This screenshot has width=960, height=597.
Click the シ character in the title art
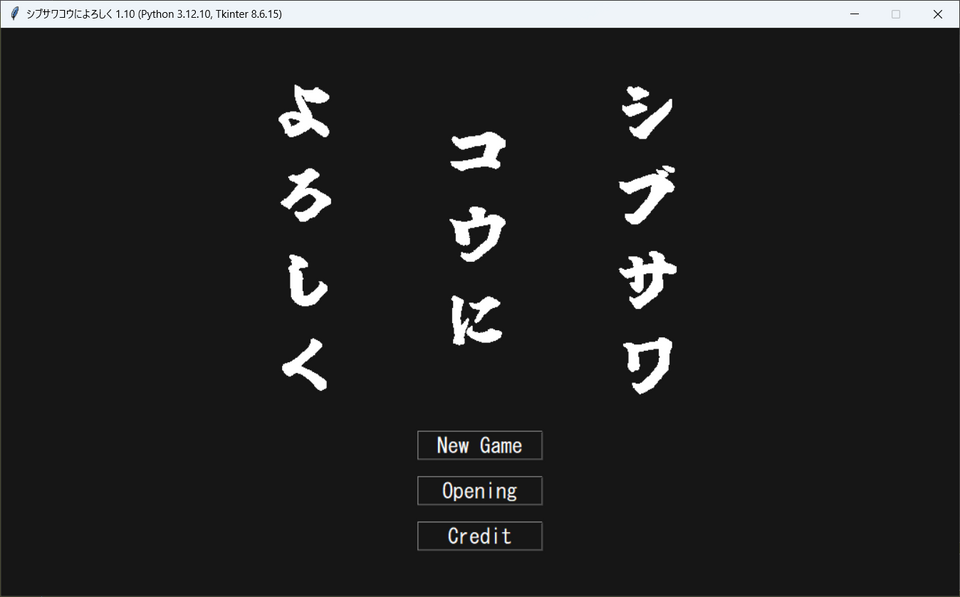click(x=649, y=111)
